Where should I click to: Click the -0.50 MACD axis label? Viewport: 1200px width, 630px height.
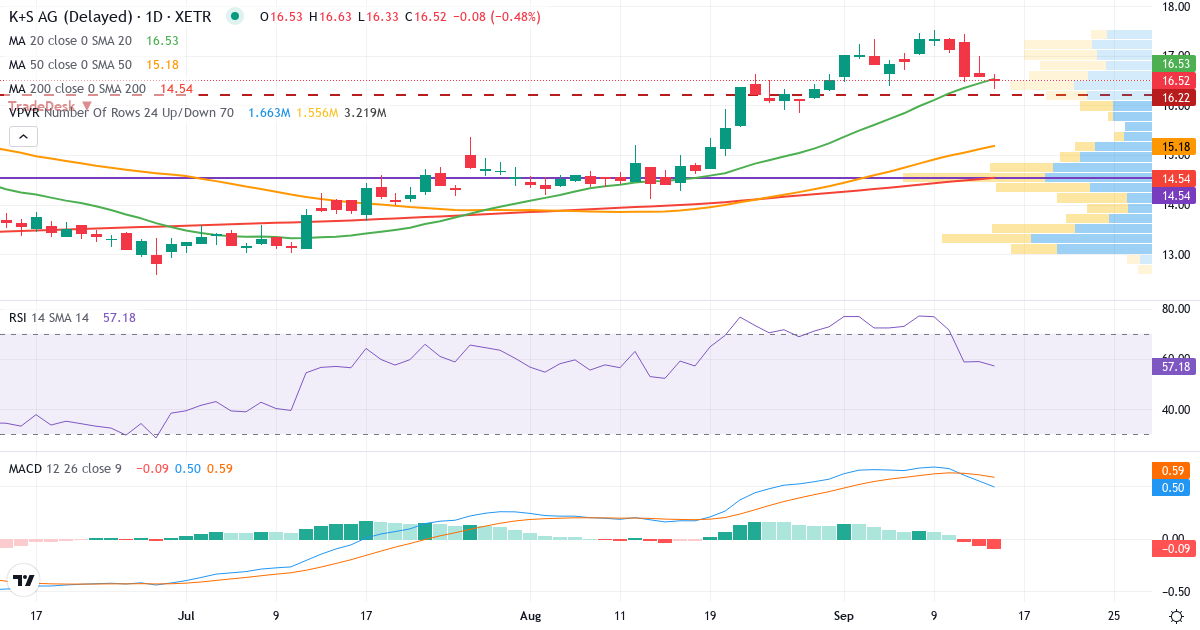[x=1174, y=590]
